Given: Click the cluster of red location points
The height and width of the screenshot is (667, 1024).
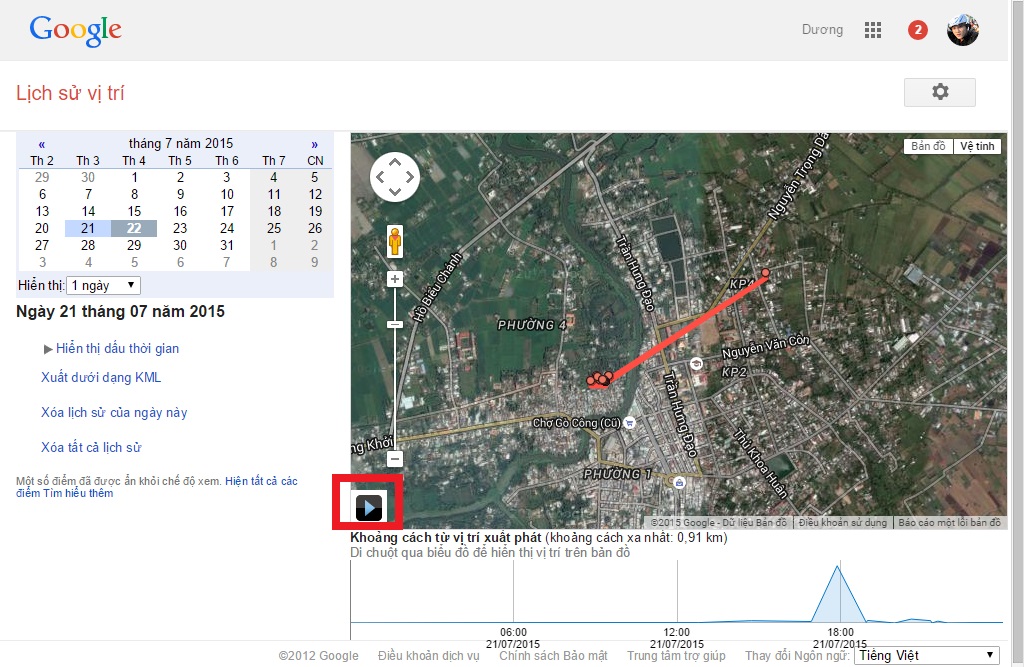Looking at the screenshot, I should pyautogui.click(x=600, y=380).
